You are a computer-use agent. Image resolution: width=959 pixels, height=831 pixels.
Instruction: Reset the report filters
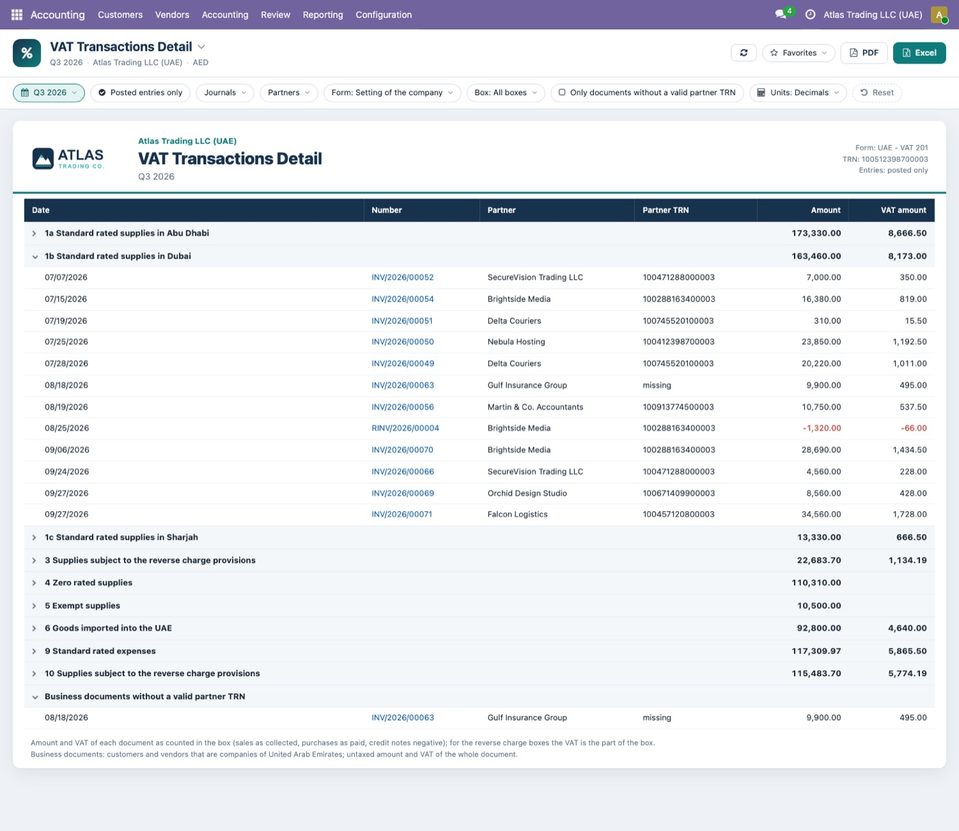pos(876,92)
